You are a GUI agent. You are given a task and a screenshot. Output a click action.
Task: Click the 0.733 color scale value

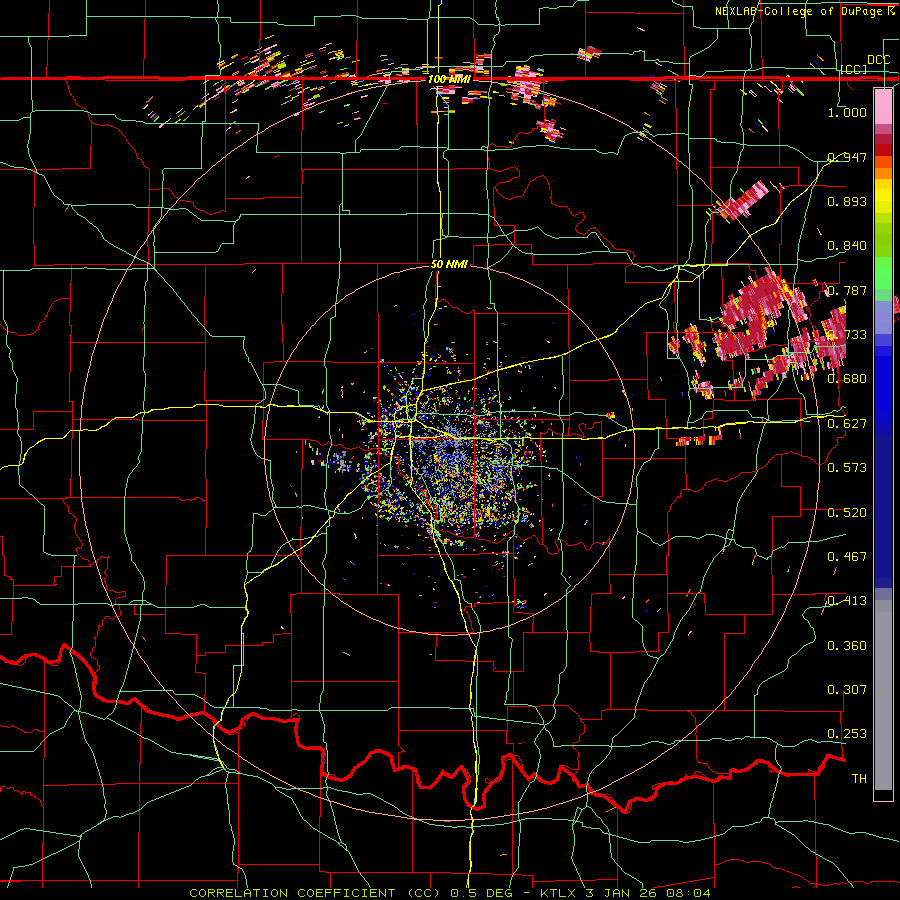pyautogui.click(x=847, y=334)
